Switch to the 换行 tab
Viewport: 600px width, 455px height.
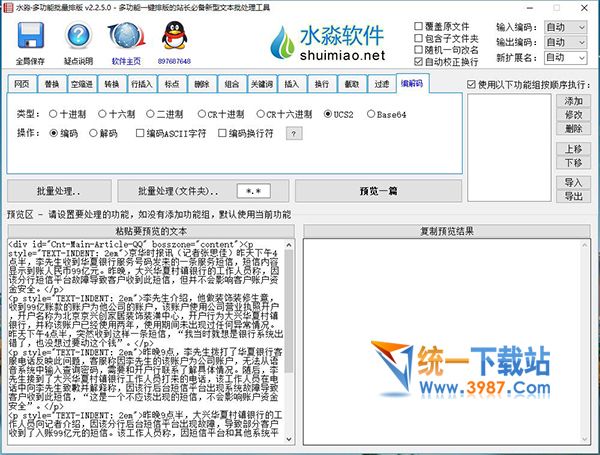[x=321, y=84]
